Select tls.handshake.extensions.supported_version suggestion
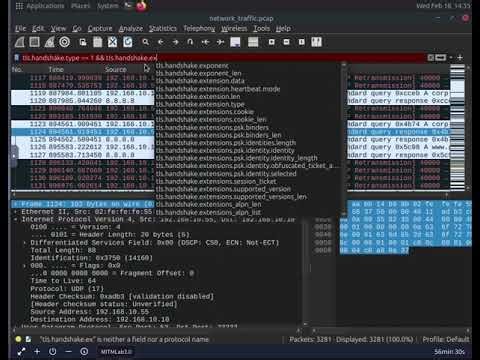 (223, 189)
